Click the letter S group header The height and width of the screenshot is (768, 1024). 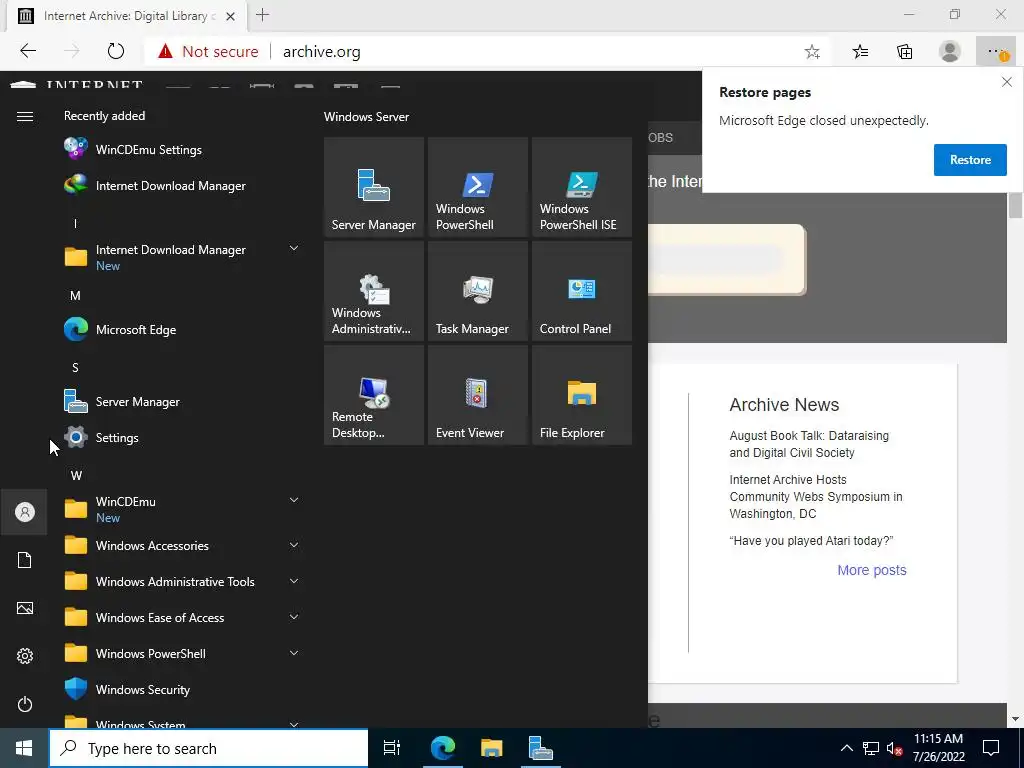coord(75,368)
